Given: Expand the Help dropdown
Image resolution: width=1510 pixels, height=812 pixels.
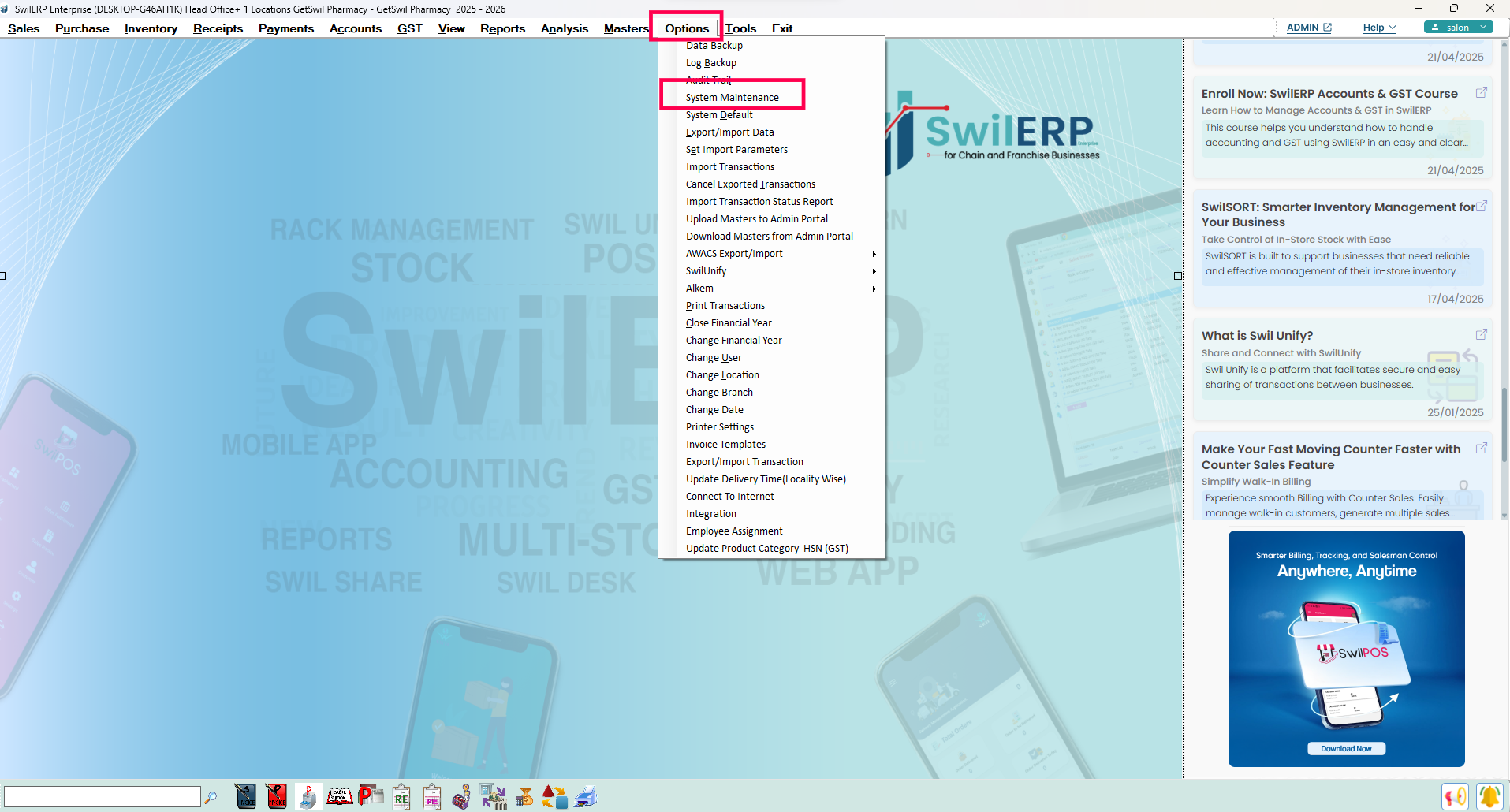Looking at the screenshot, I should pyautogui.click(x=1379, y=28).
